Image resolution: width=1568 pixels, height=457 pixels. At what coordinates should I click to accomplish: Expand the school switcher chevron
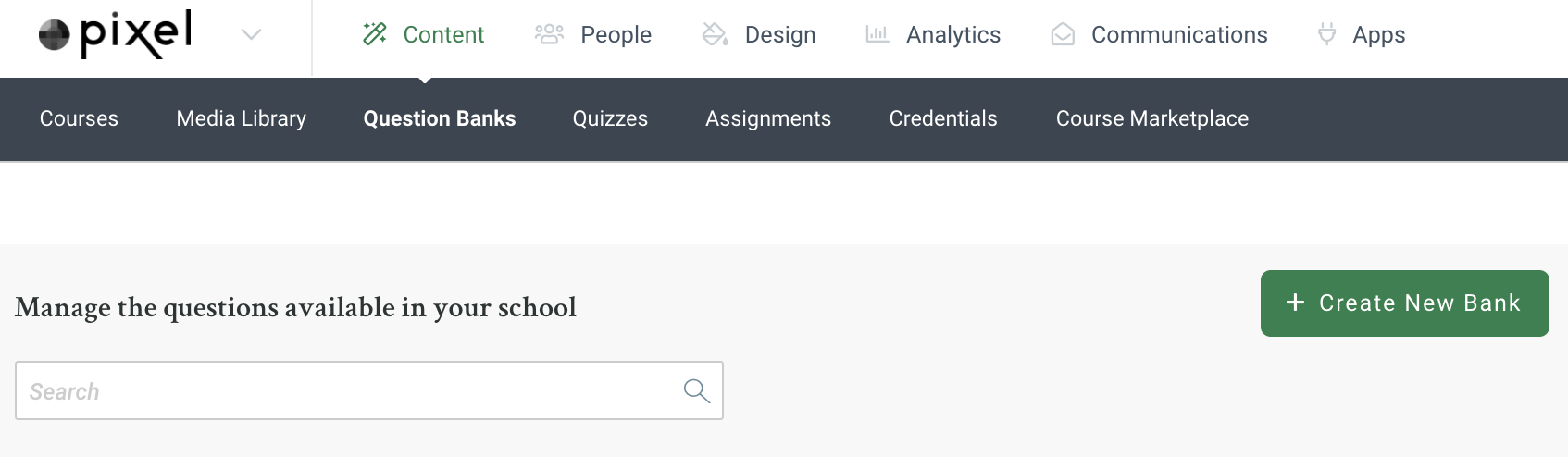click(251, 35)
